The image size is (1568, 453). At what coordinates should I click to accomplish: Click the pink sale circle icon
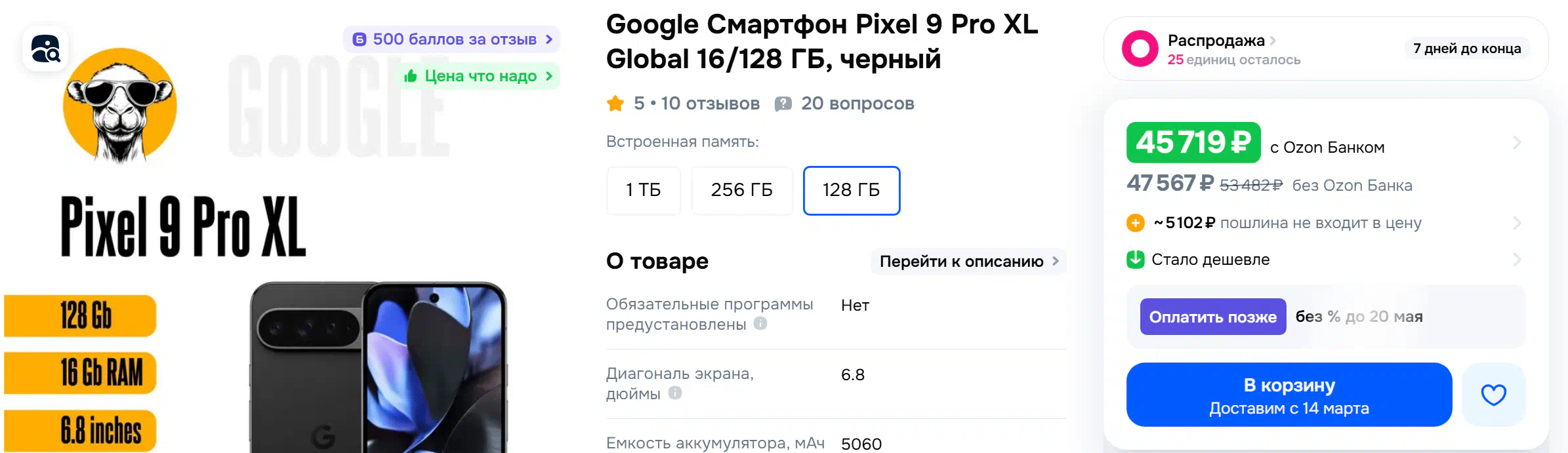point(1140,49)
